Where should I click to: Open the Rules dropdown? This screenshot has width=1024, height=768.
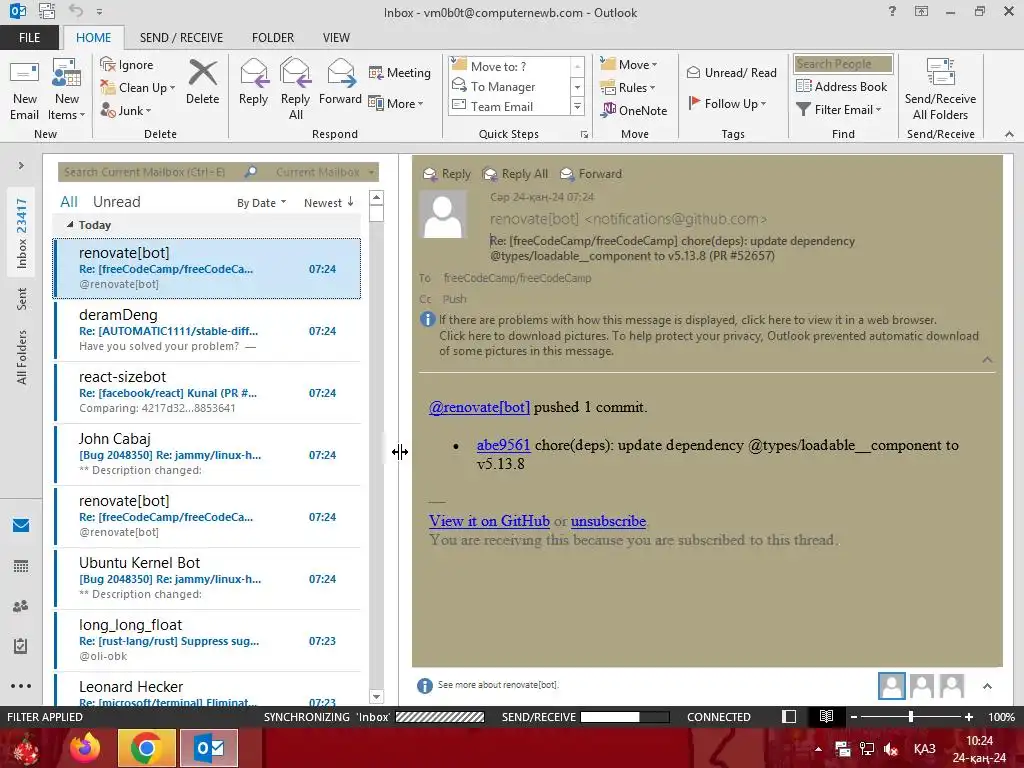click(x=628, y=88)
